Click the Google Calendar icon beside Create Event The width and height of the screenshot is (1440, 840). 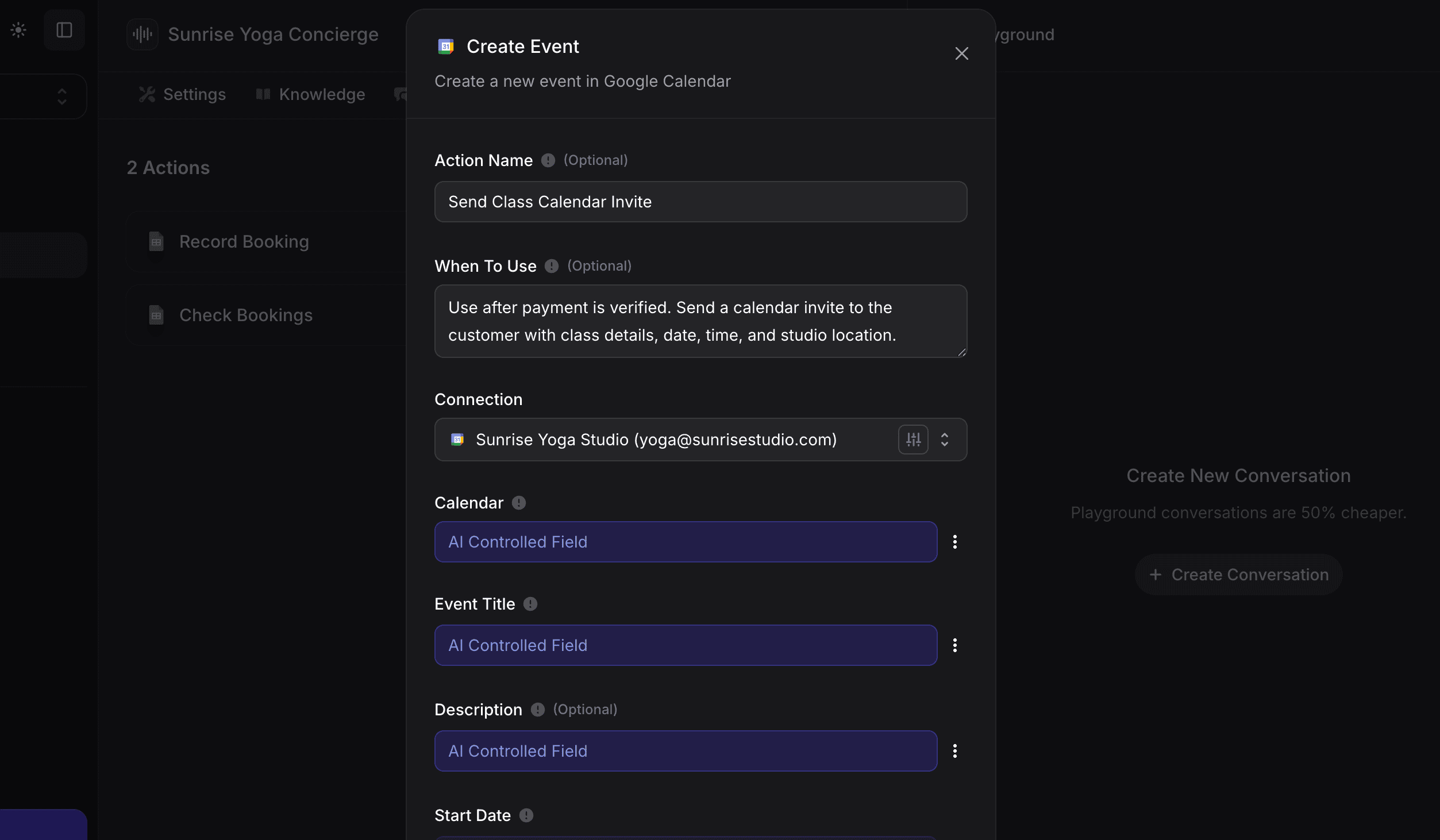446,47
